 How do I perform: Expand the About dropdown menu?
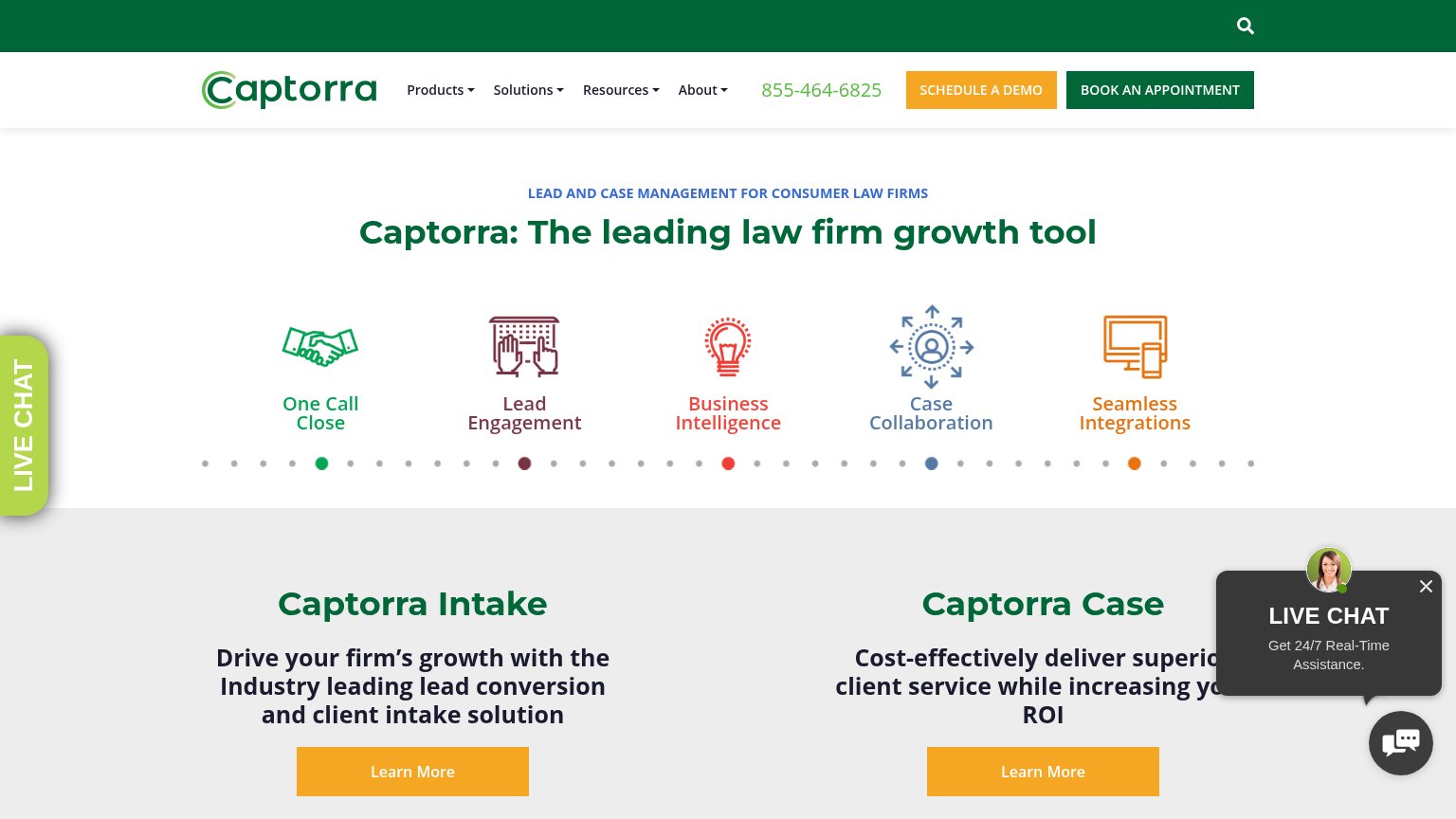(x=703, y=90)
